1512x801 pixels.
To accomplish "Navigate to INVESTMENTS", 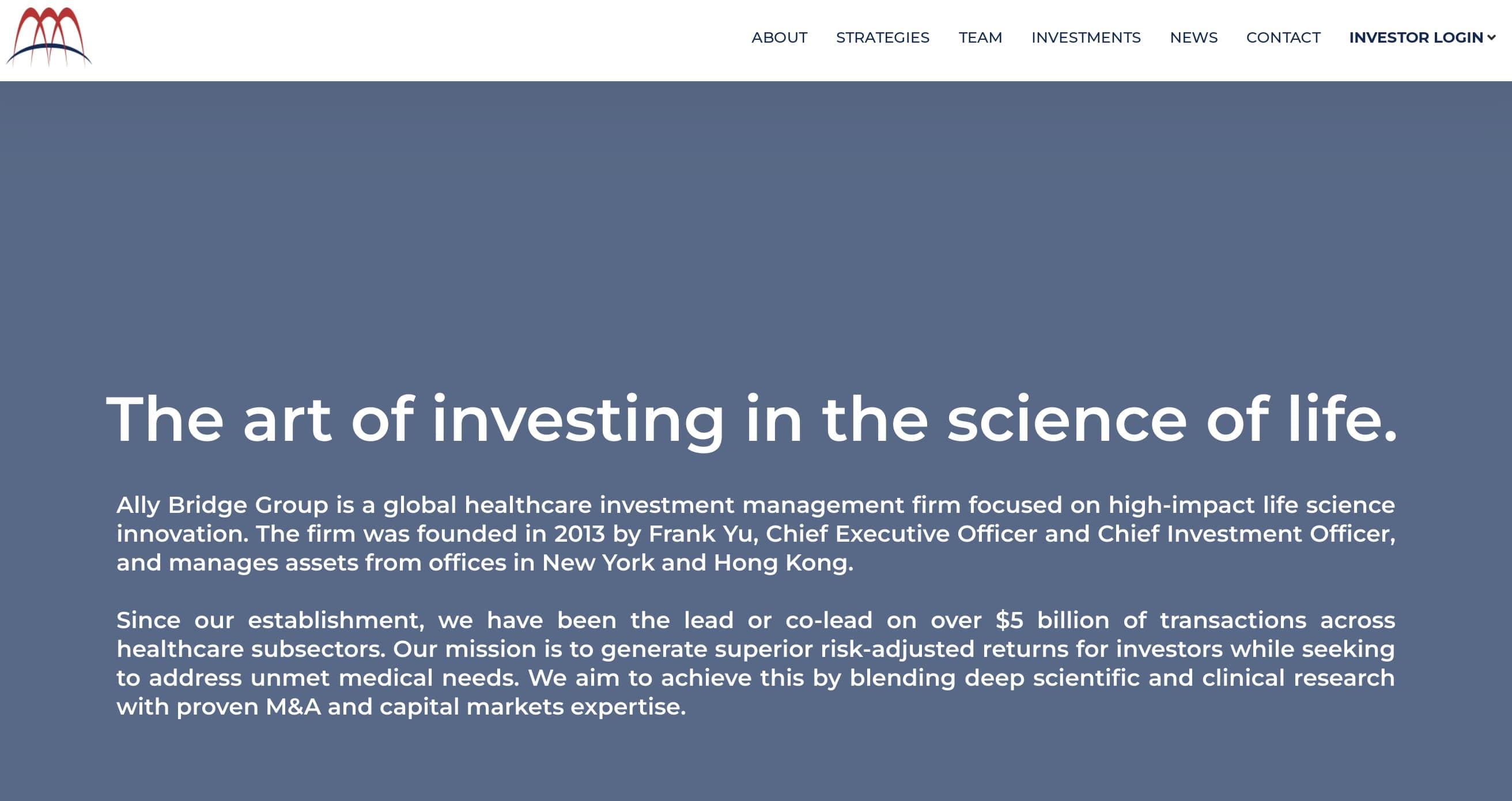I will [x=1086, y=37].
